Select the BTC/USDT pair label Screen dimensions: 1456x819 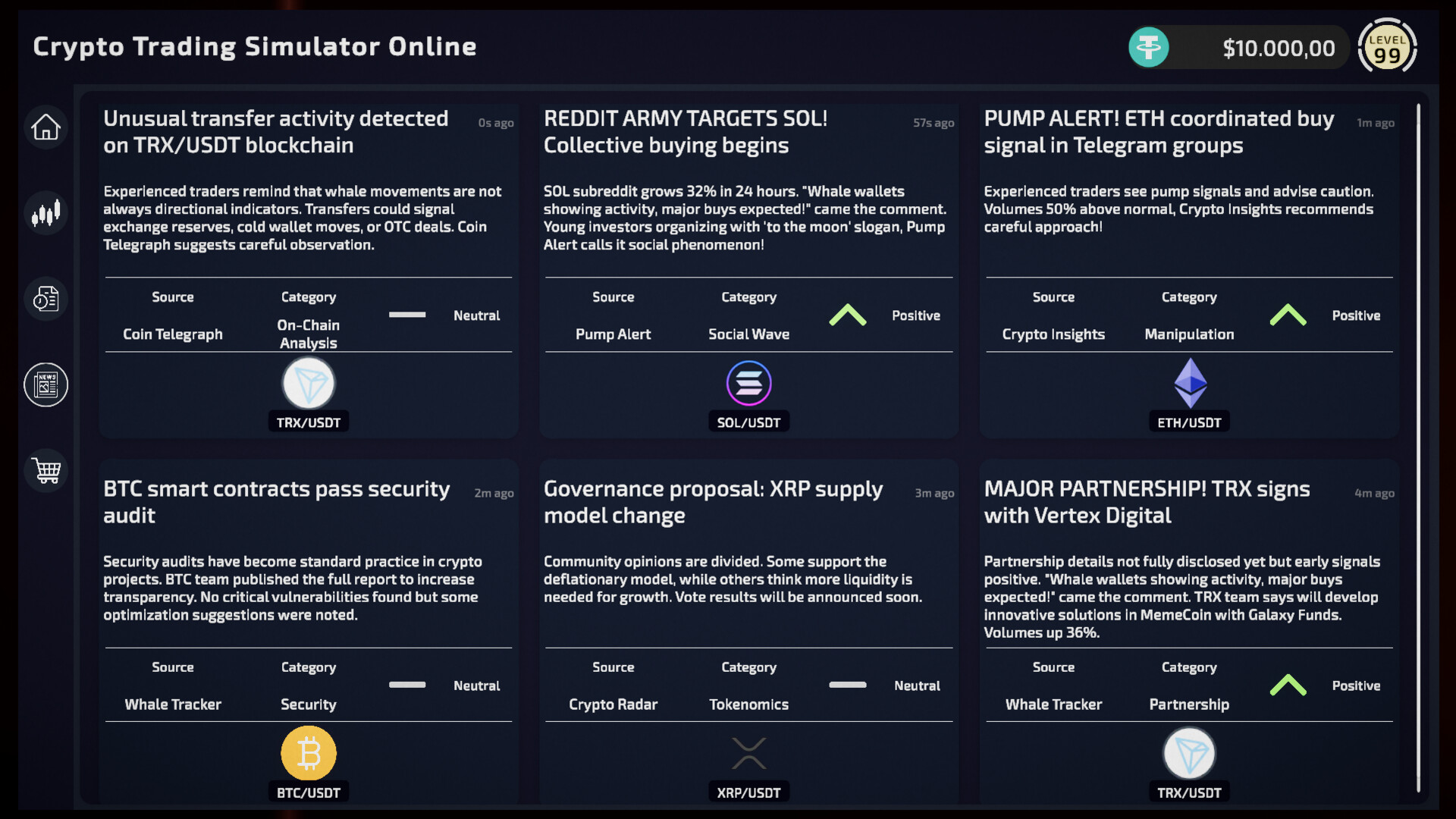[x=309, y=792]
